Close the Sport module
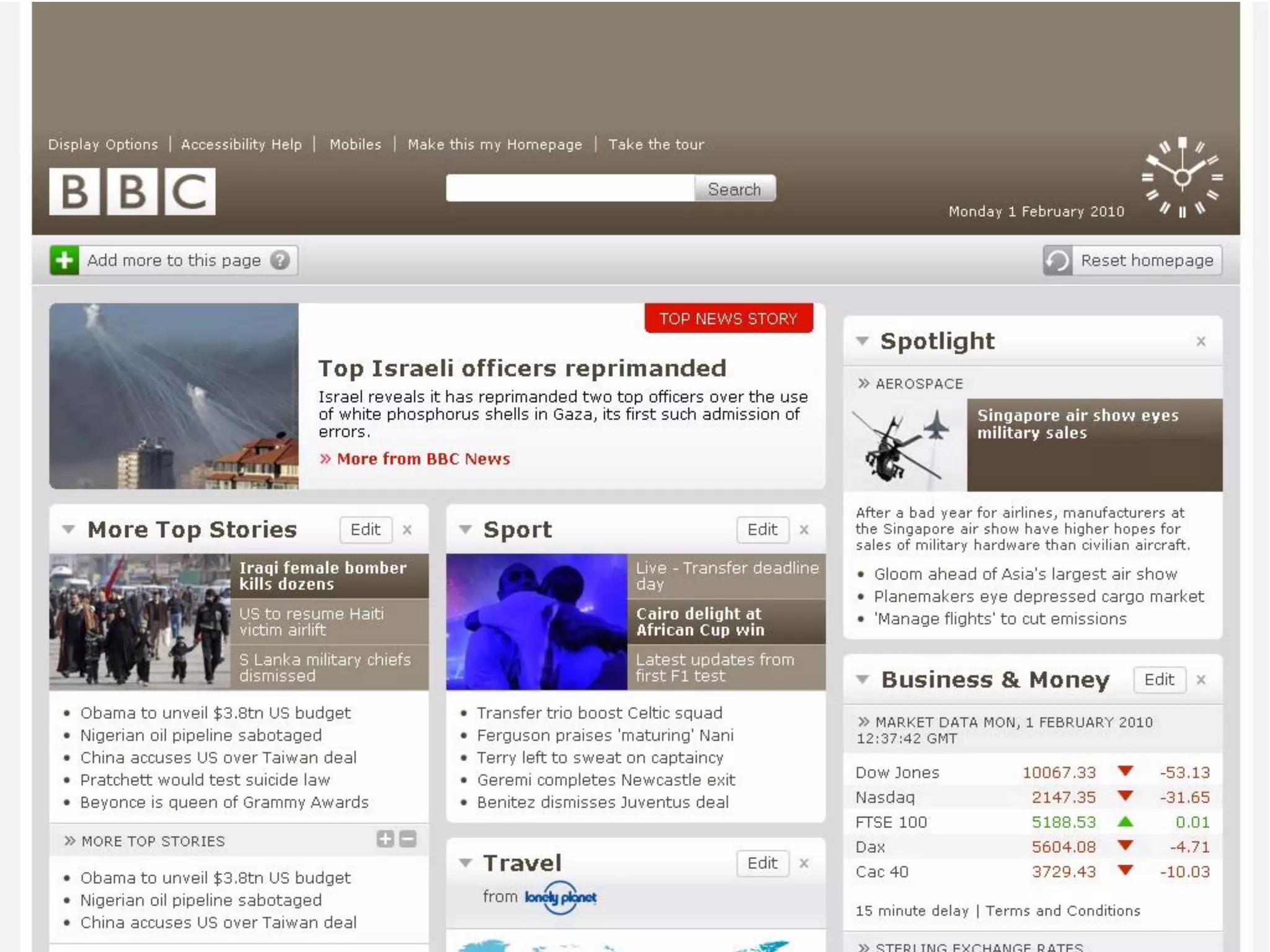Viewport: 1270px width, 952px height. coord(804,530)
